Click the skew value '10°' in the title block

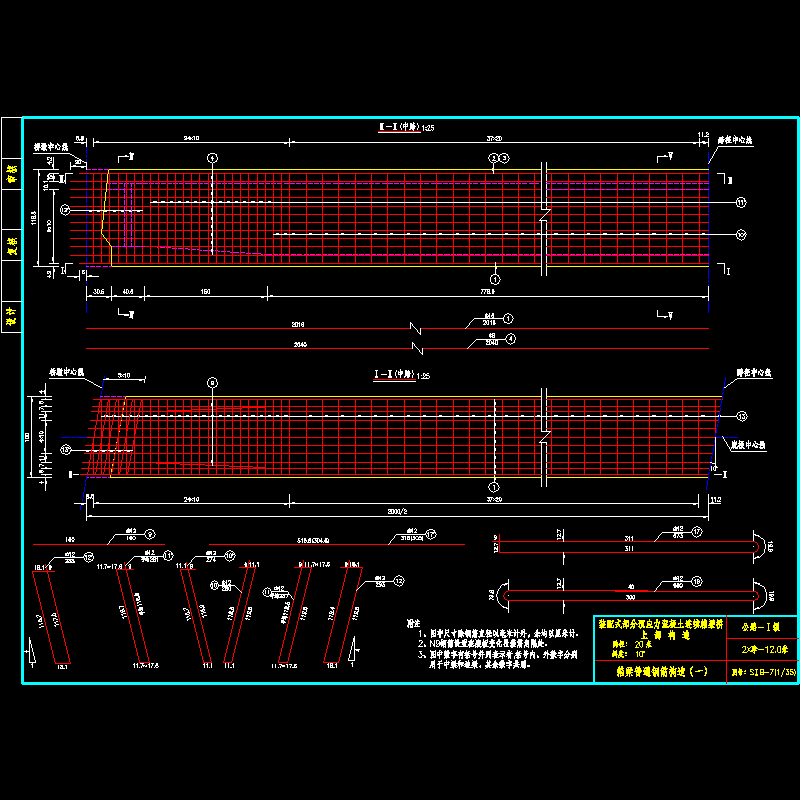tap(640, 654)
